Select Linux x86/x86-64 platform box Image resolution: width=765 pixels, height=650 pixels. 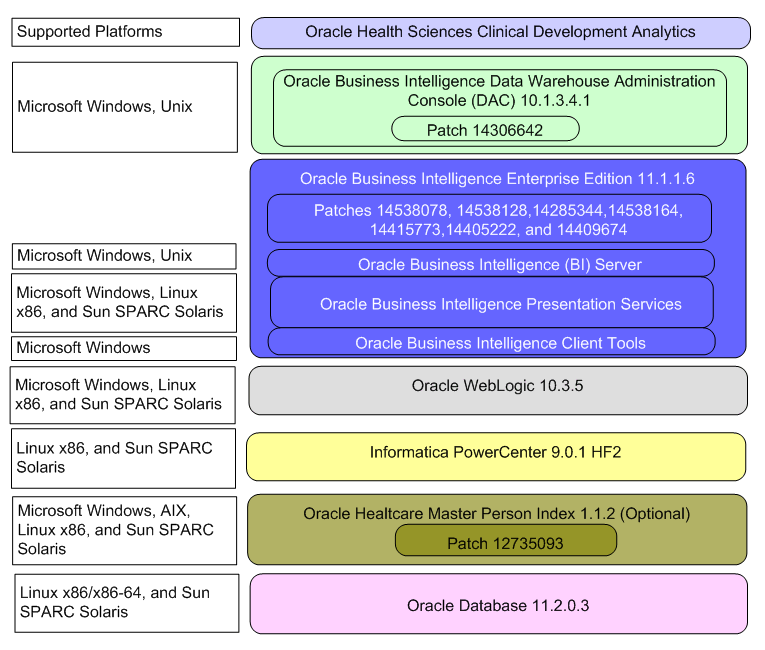pos(127,603)
